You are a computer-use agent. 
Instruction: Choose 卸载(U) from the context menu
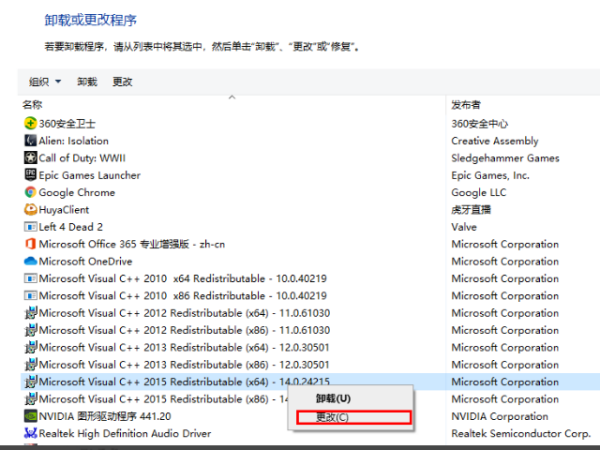(x=333, y=398)
